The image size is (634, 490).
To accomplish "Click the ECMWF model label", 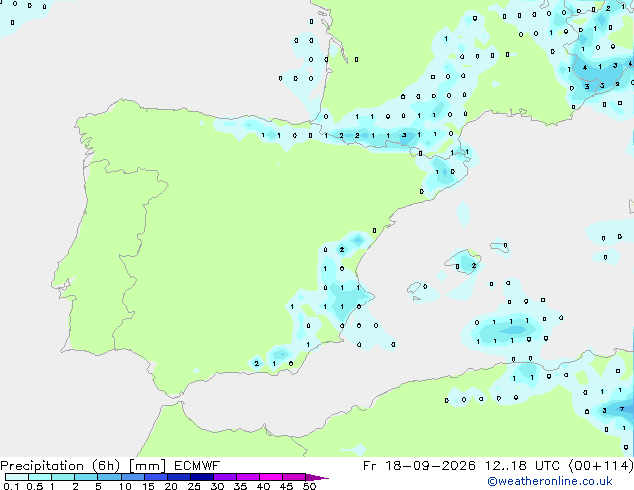I will (x=197, y=466).
